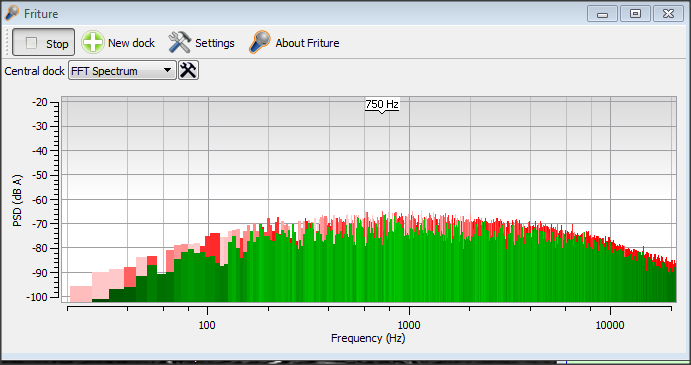This screenshot has height=365, width=691.
Task: Expand the FFT Spectrum dropdown
Action: tap(122, 71)
